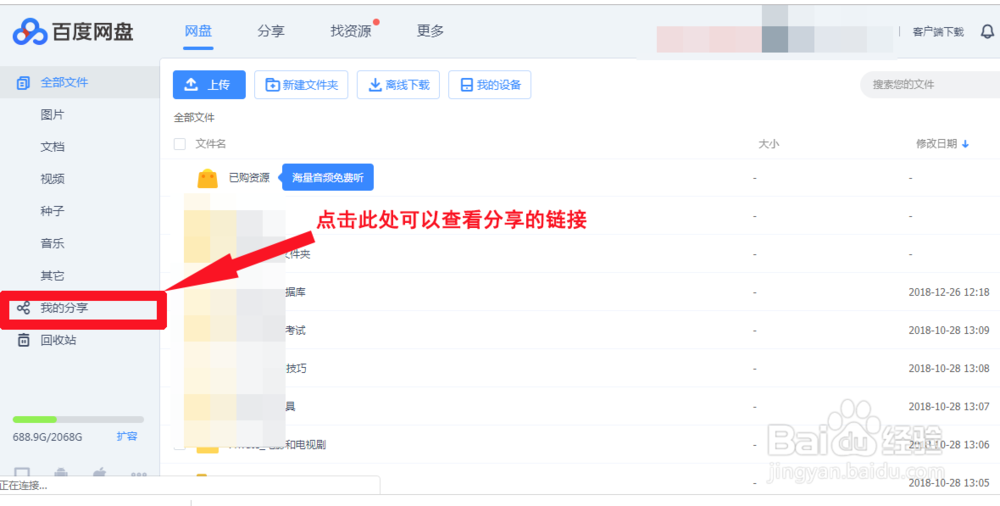Show 其它 category files
The height and width of the screenshot is (506, 1000).
(52, 276)
